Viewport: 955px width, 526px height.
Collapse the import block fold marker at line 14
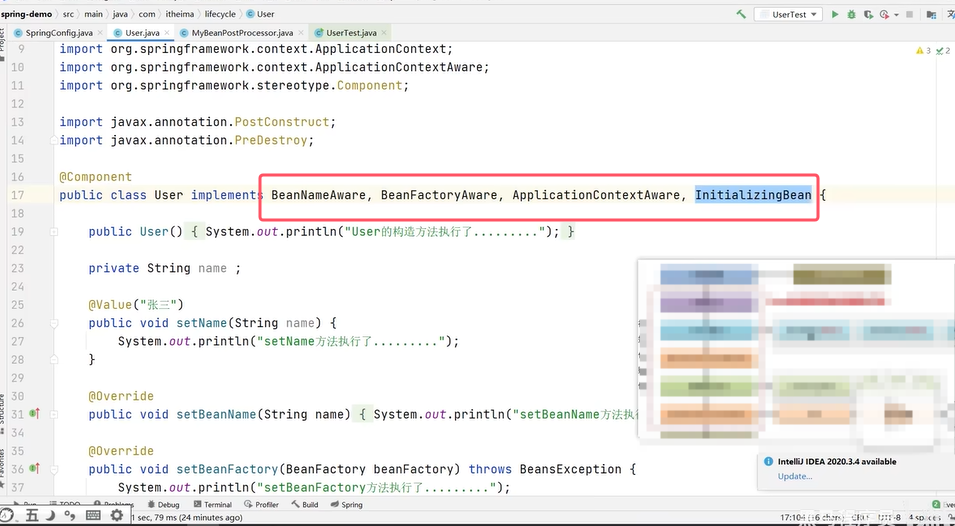tap(54, 141)
